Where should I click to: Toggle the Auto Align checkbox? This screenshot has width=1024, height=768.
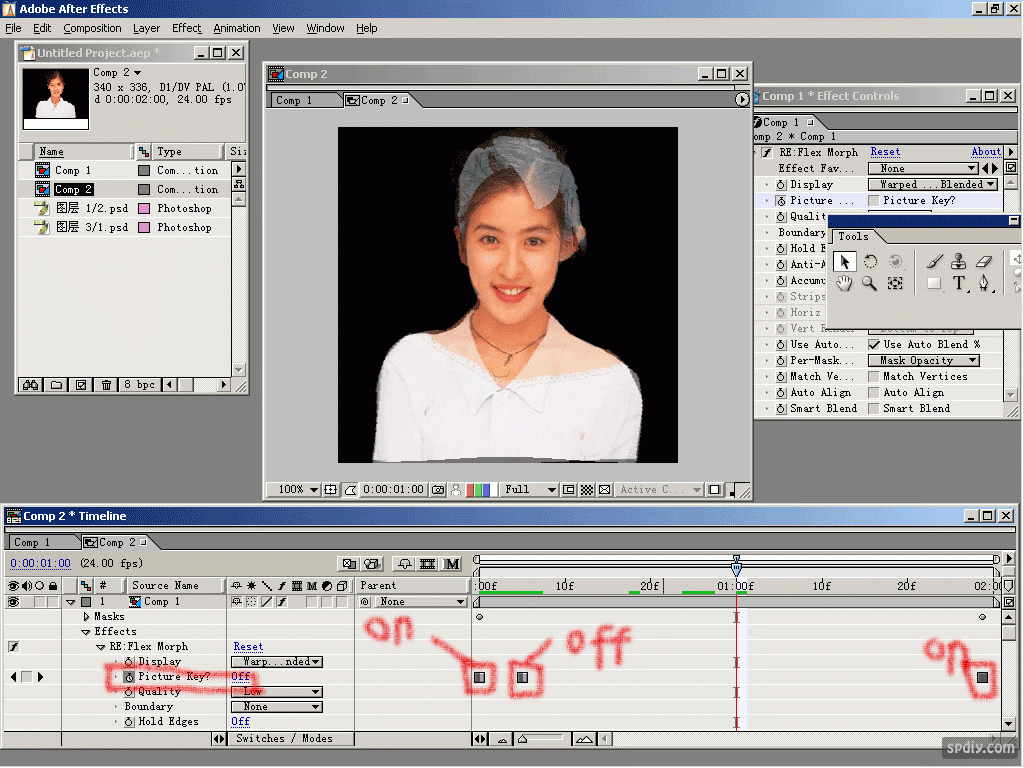click(x=874, y=393)
